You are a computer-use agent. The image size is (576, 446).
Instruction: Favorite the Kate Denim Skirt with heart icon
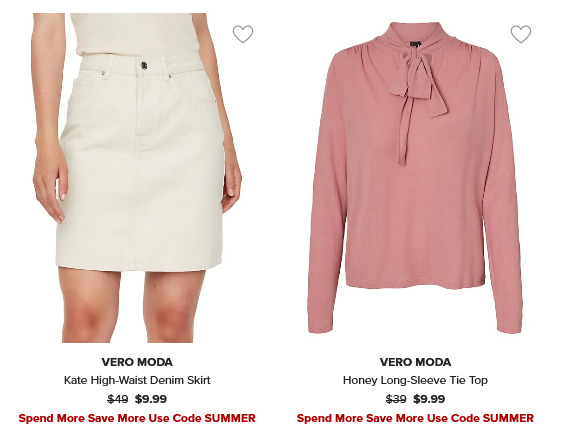click(x=243, y=34)
